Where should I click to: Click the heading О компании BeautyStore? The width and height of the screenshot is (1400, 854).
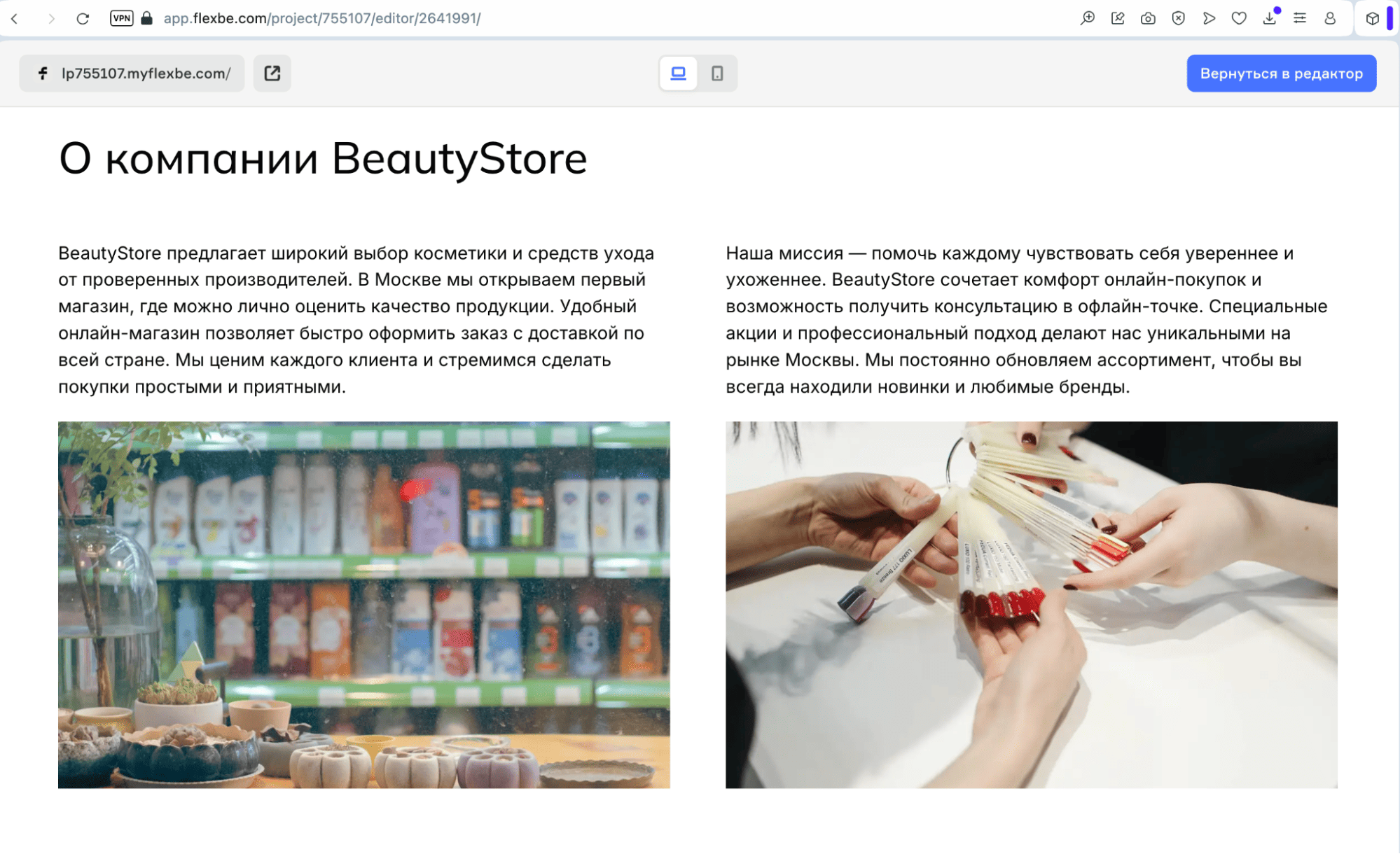tap(323, 158)
